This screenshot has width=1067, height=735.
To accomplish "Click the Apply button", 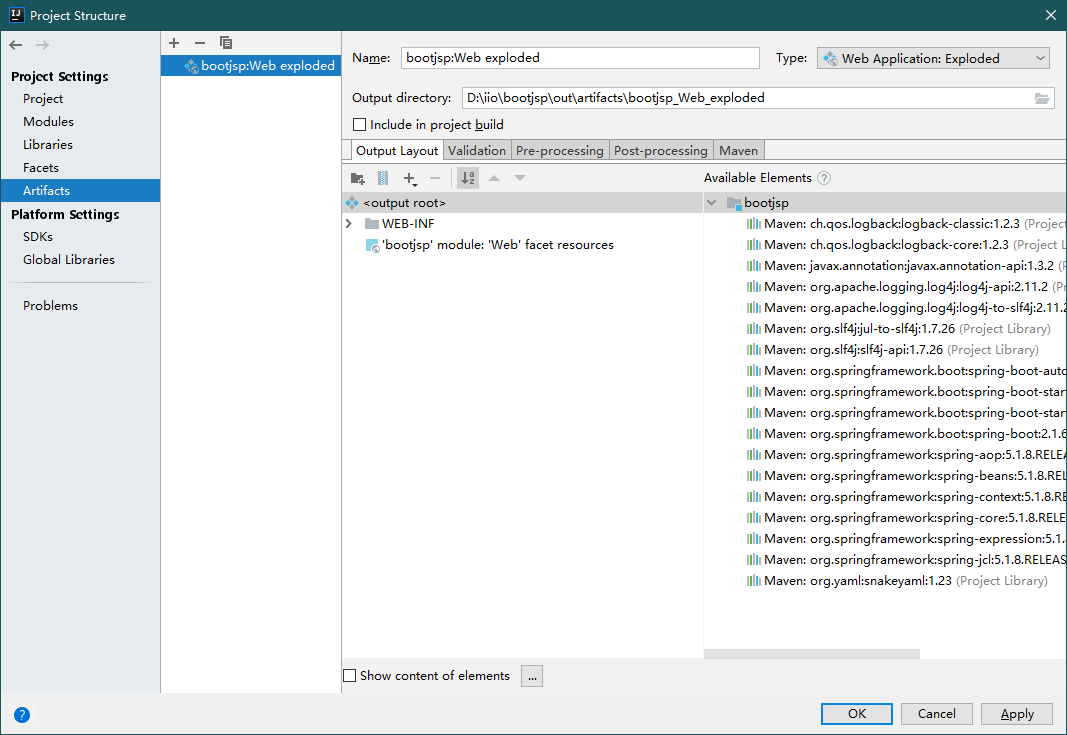I will click(1017, 714).
